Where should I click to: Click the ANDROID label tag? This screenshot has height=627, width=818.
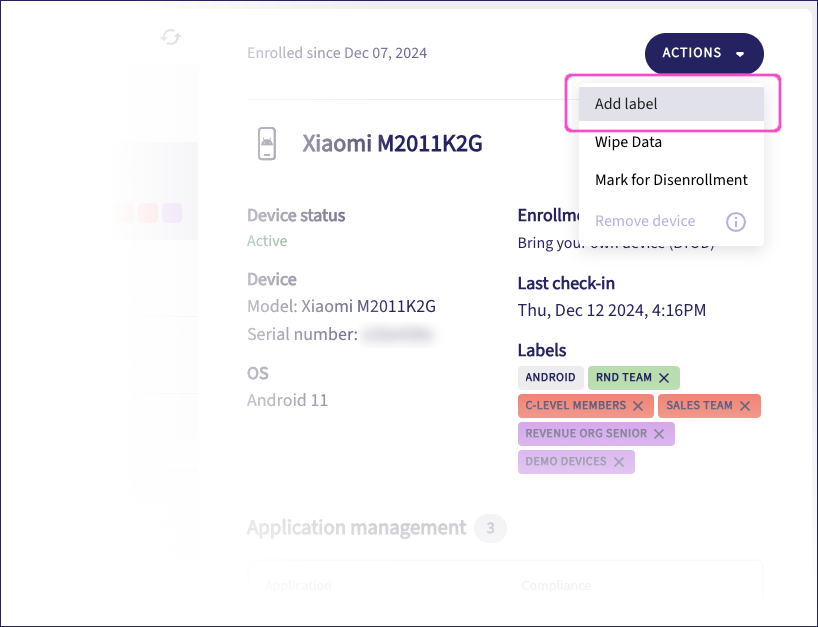[x=551, y=378]
